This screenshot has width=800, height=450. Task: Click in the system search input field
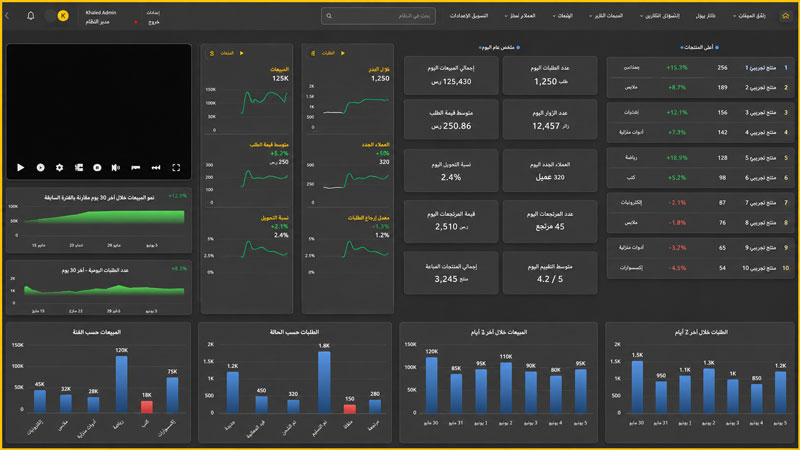point(378,16)
